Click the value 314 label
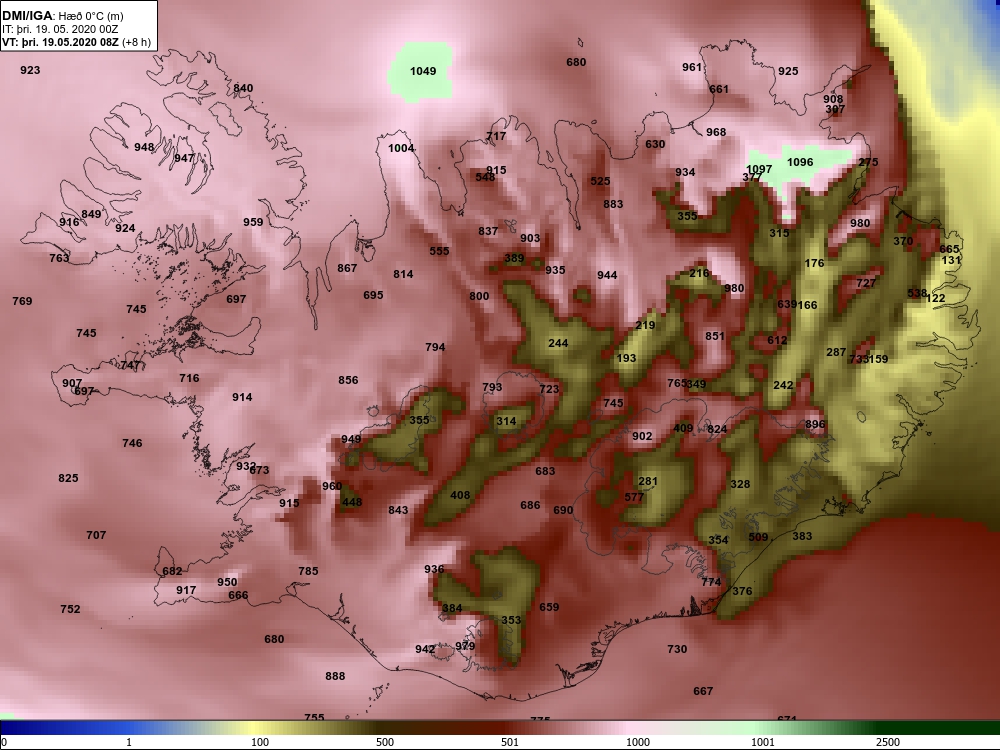Screen dimensions: 1000x750 pos(506,421)
